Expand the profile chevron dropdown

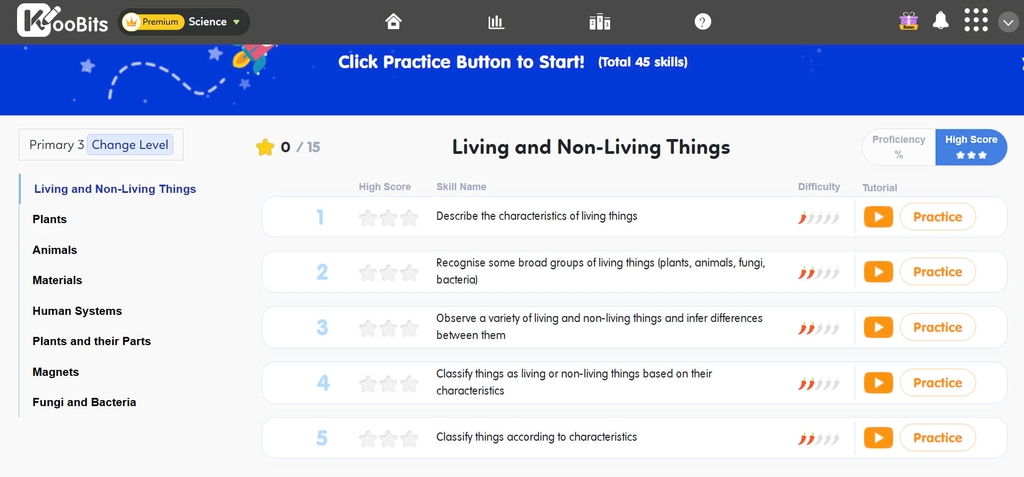[x=1008, y=22]
